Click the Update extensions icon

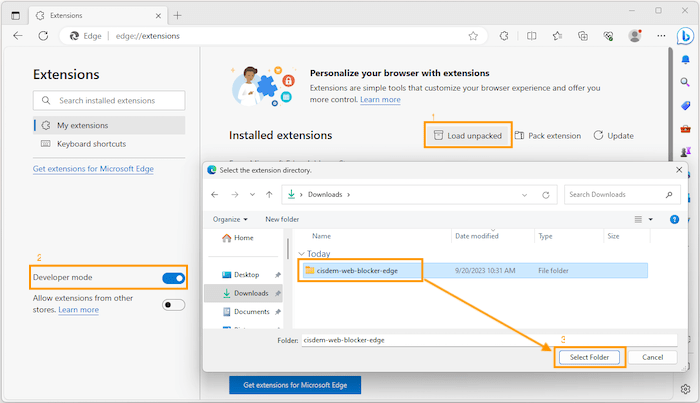tap(613, 135)
